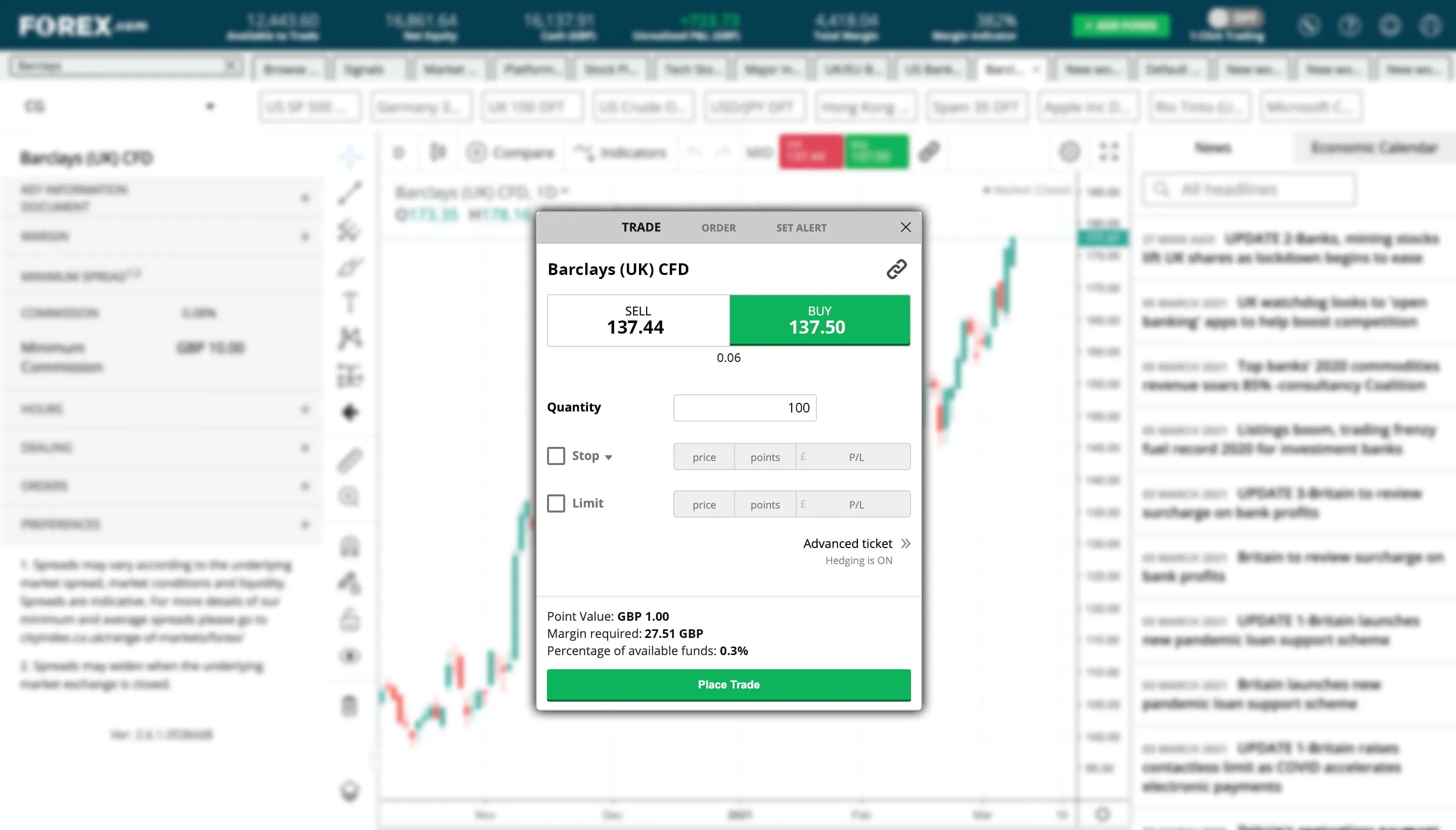Open the Limit price dropdown
Image resolution: width=1456 pixels, height=830 pixels.
point(704,503)
